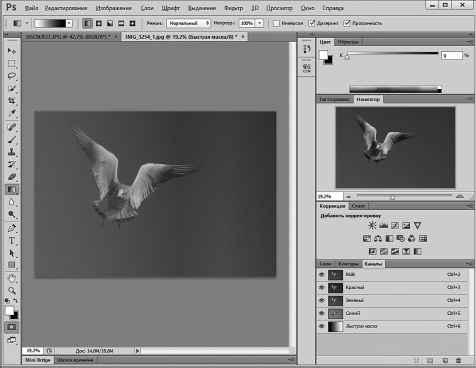Select the Lasso tool
476x368 pixels.
coord(12,76)
